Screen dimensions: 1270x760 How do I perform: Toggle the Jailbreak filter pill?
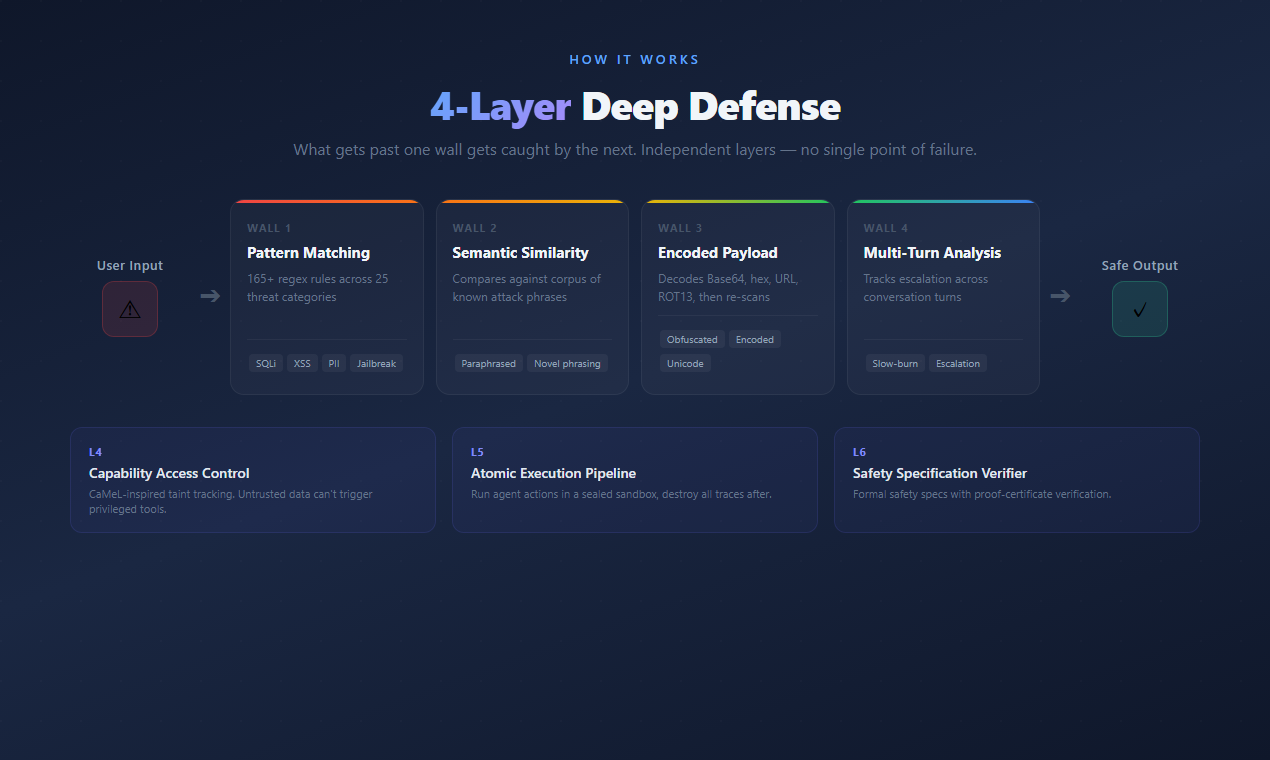coord(376,363)
